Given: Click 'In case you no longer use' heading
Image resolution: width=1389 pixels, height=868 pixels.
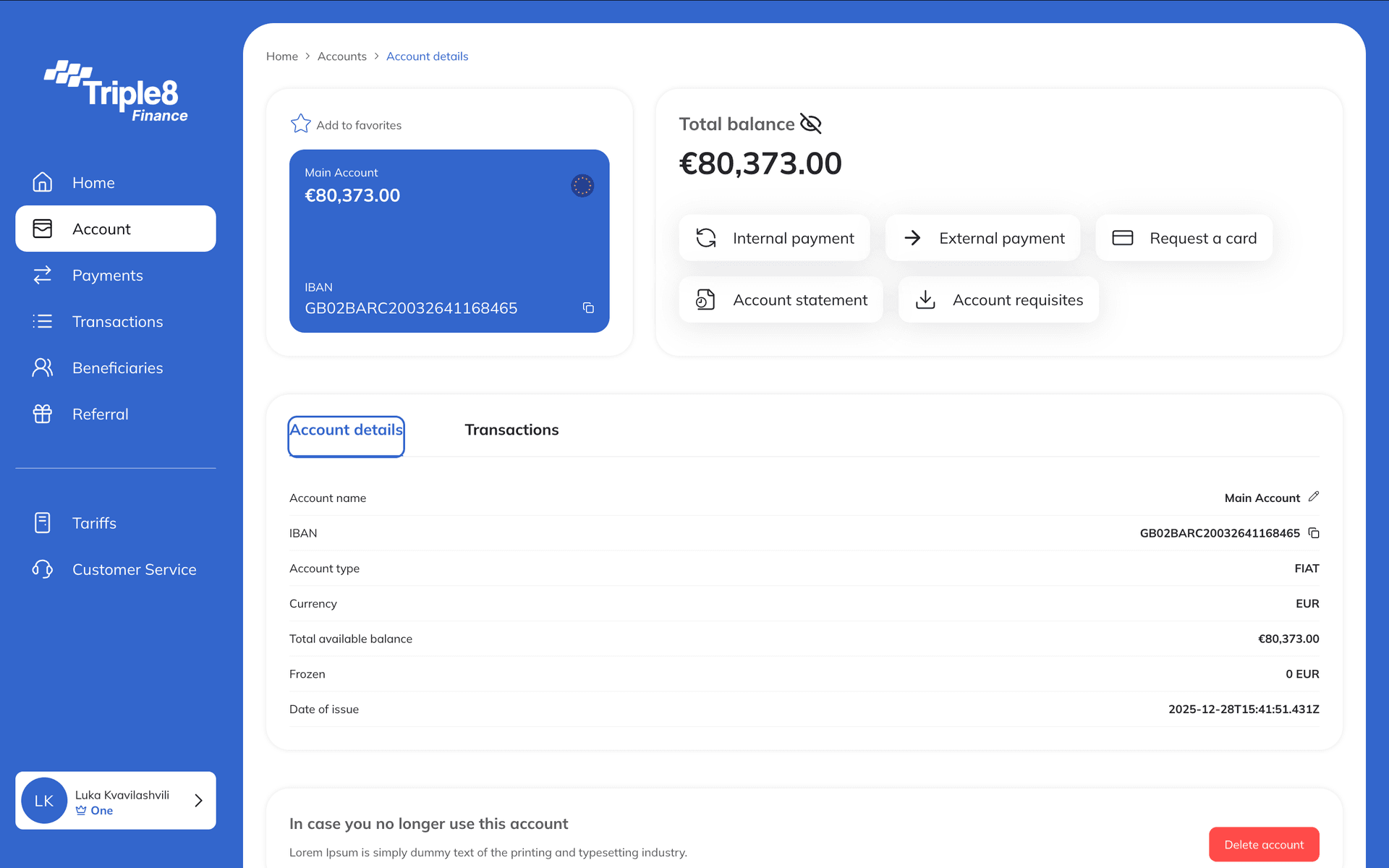Looking at the screenshot, I should point(429,823).
